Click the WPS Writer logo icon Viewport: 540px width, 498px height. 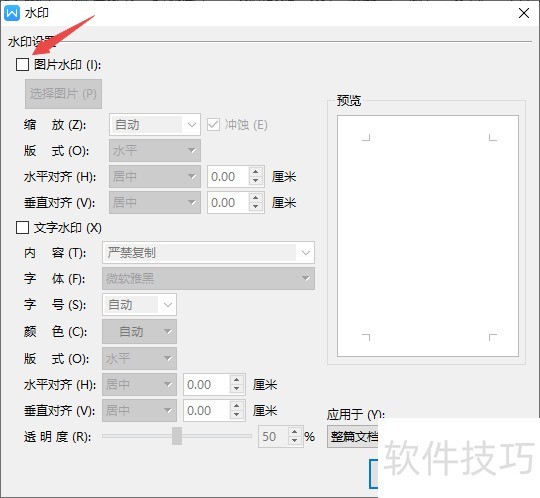(x=12, y=13)
